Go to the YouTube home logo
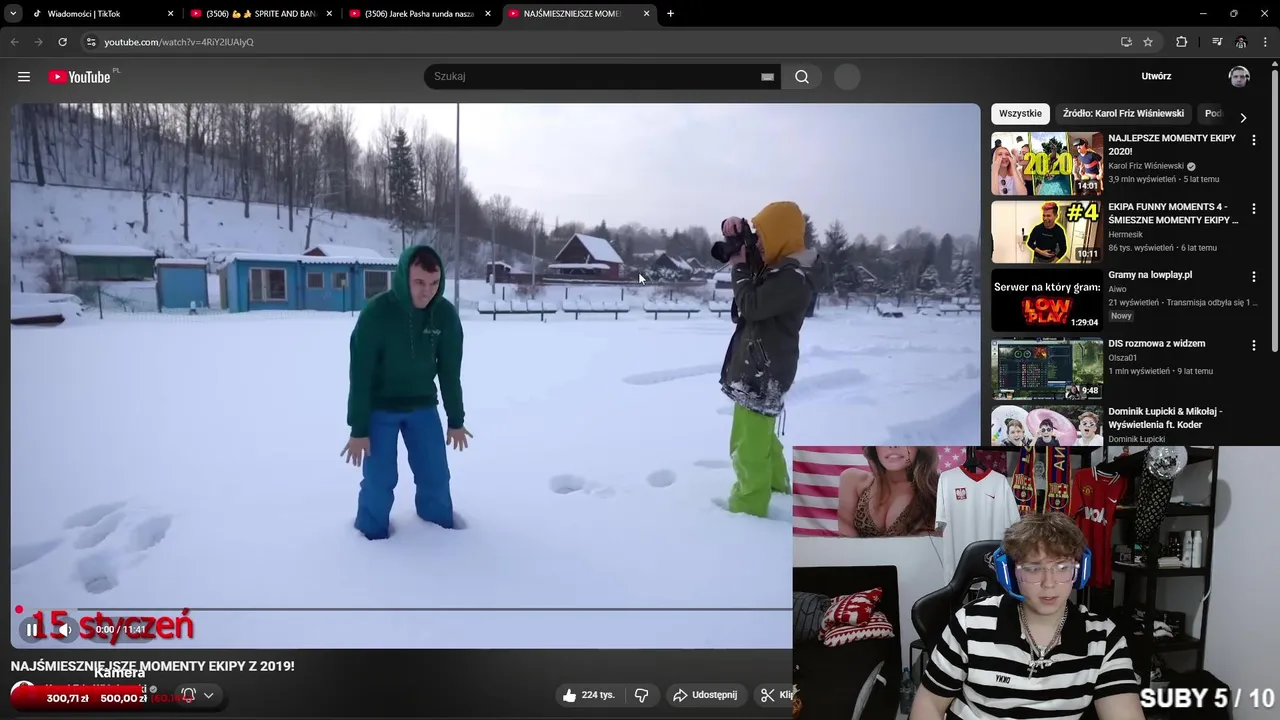The image size is (1280, 720). [79, 77]
